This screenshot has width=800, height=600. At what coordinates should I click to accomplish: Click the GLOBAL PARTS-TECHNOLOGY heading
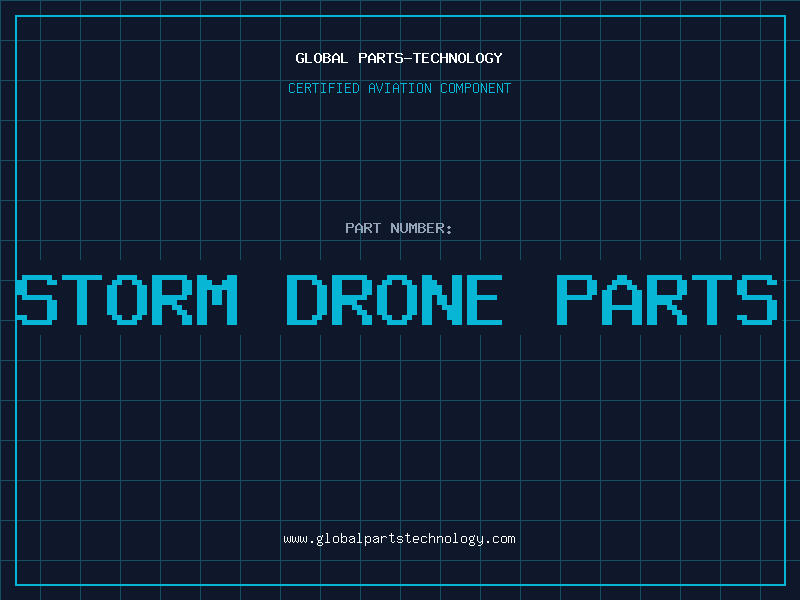coord(399,58)
